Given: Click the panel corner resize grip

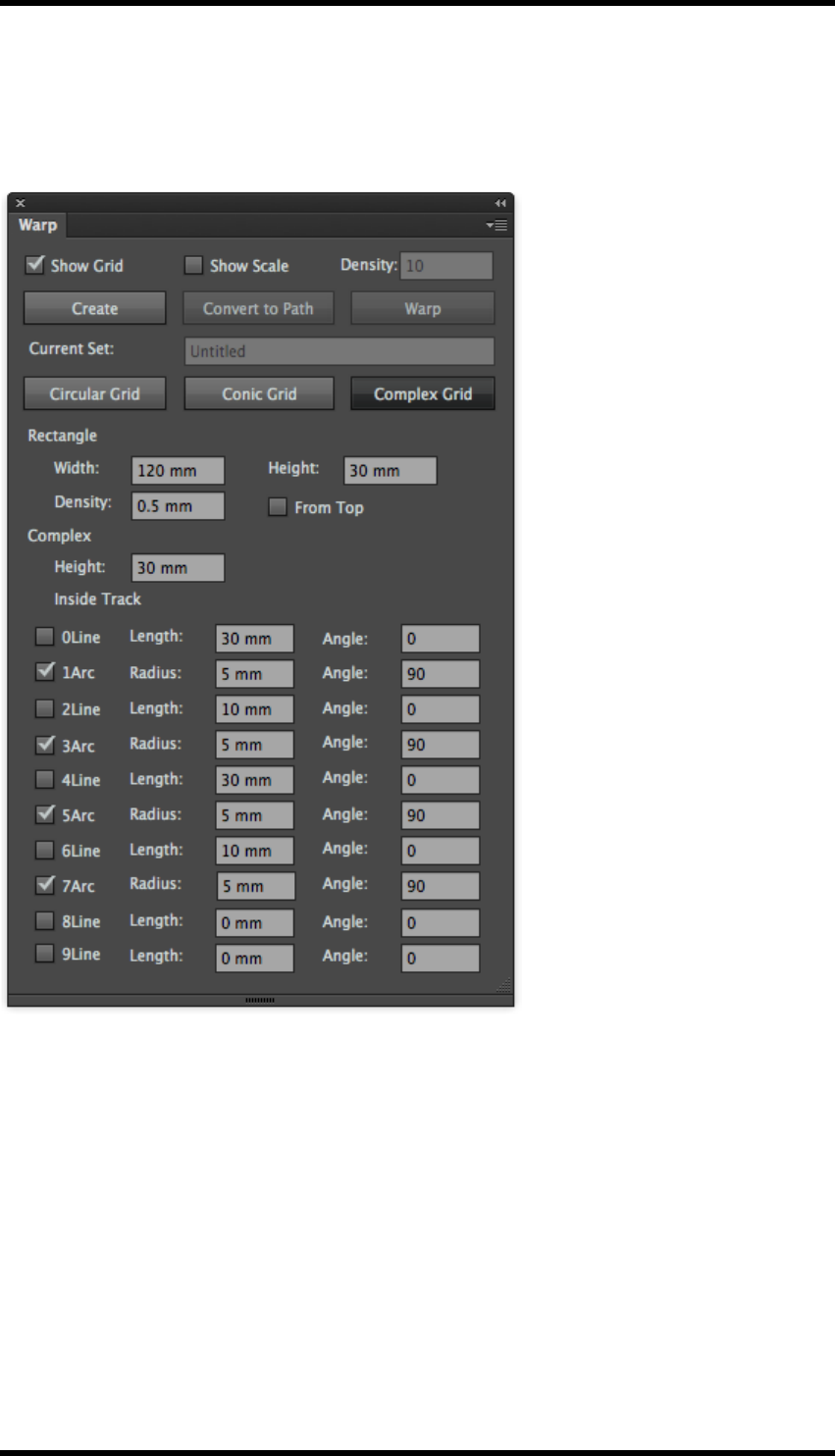Looking at the screenshot, I should coord(504,985).
